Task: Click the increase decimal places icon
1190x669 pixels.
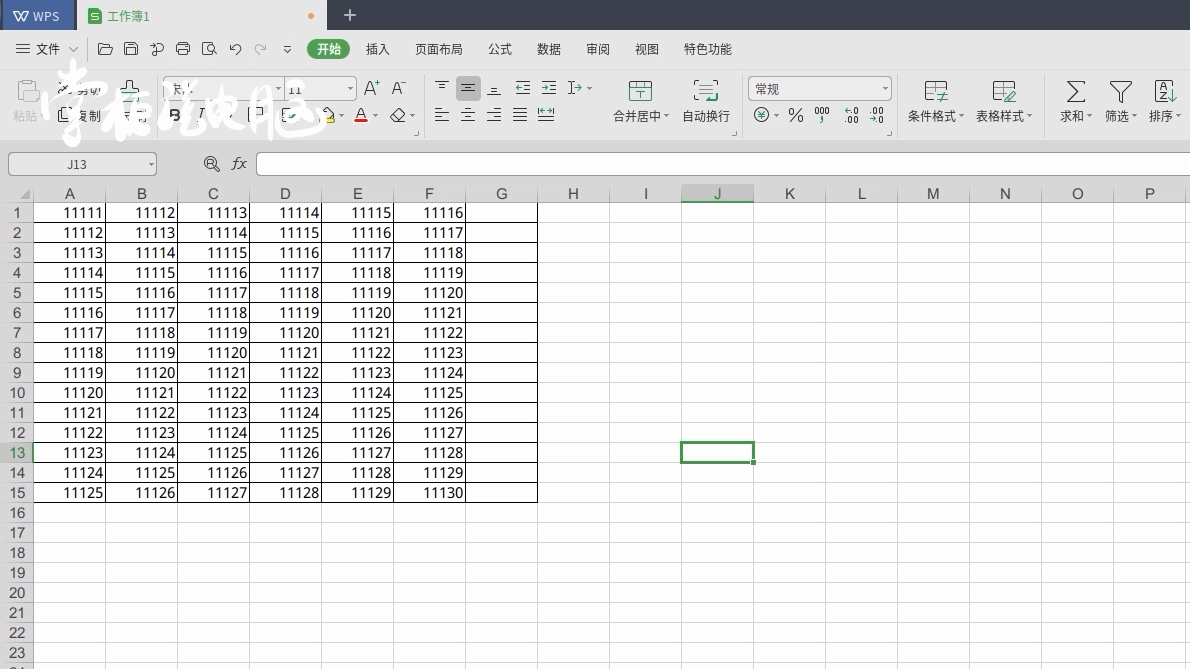Action: coord(851,116)
